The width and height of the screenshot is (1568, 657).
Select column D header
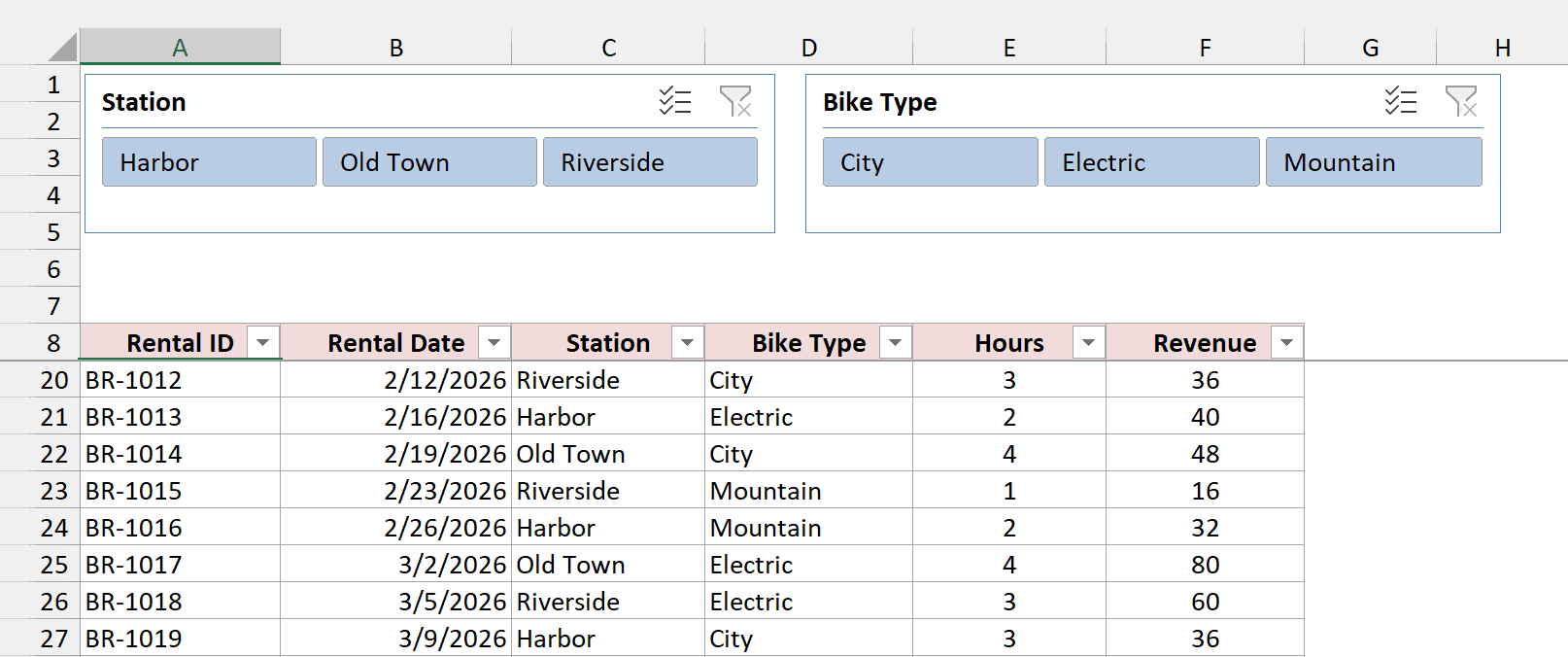pyautogui.click(x=808, y=47)
